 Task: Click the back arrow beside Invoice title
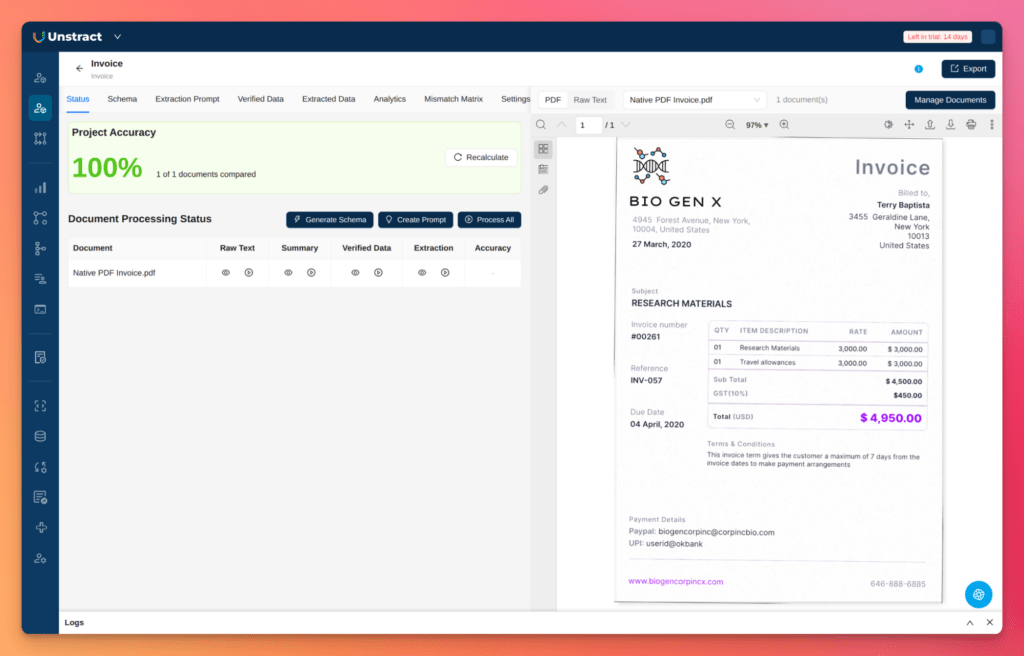point(79,68)
